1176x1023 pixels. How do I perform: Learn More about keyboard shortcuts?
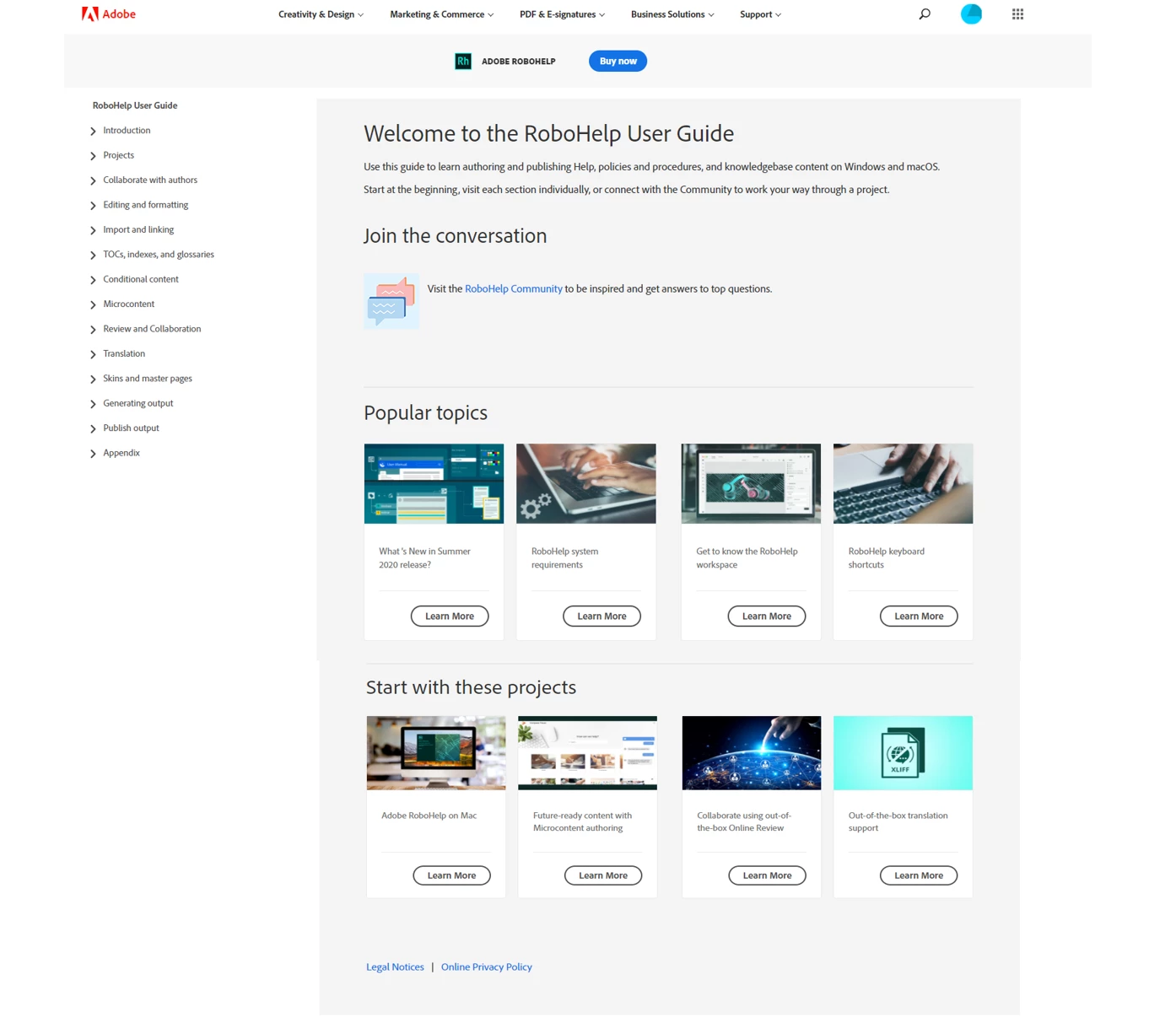[x=919, y=616]
